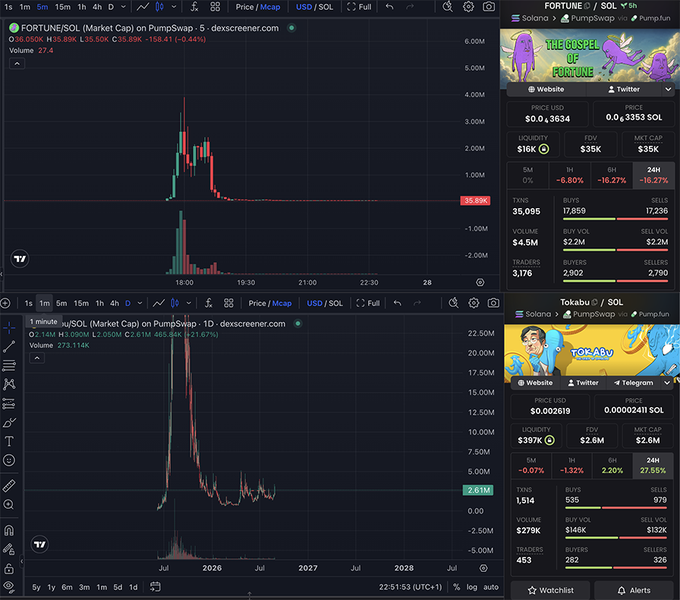Click undo arrow in FORTUNE chart toolbar
The height and width of the screenshot is (600, 680).
(389, 7)
